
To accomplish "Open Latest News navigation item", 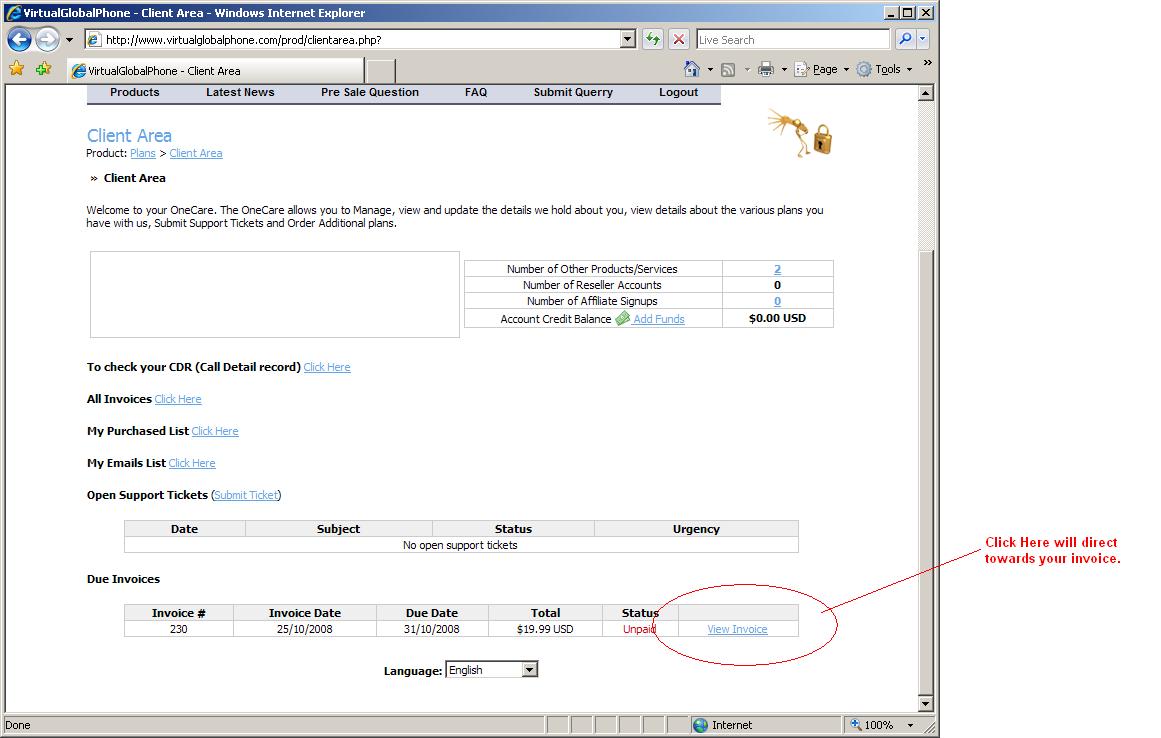I will point(240,93).
